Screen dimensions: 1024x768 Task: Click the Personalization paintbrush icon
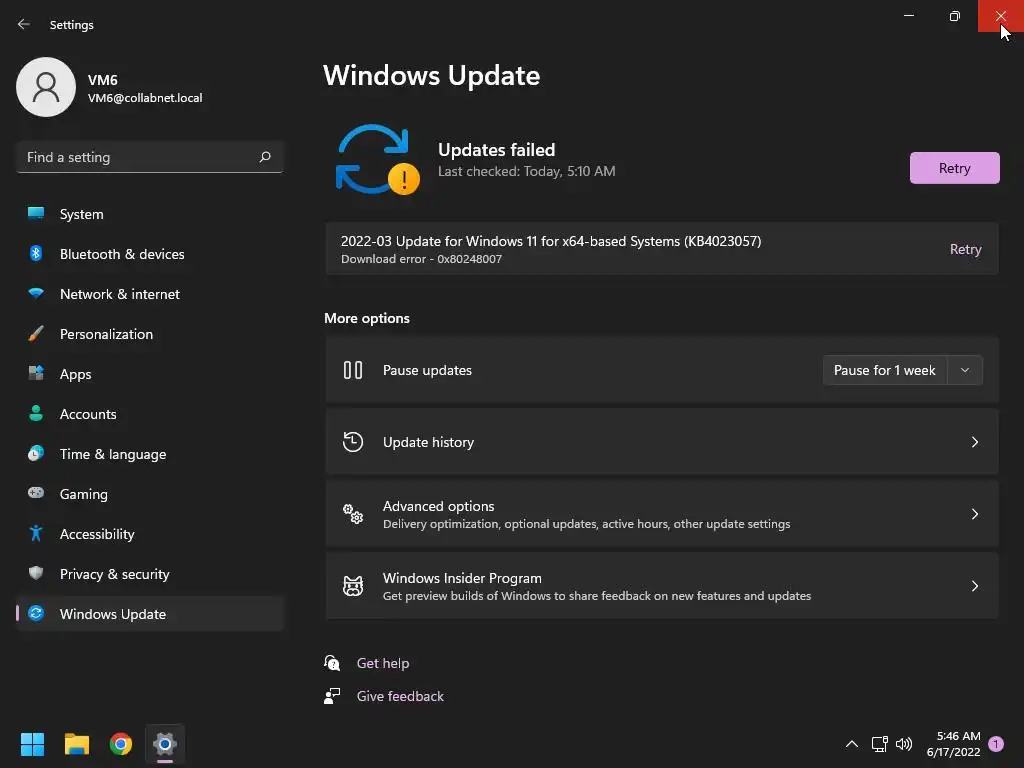(x=36, y=334)
